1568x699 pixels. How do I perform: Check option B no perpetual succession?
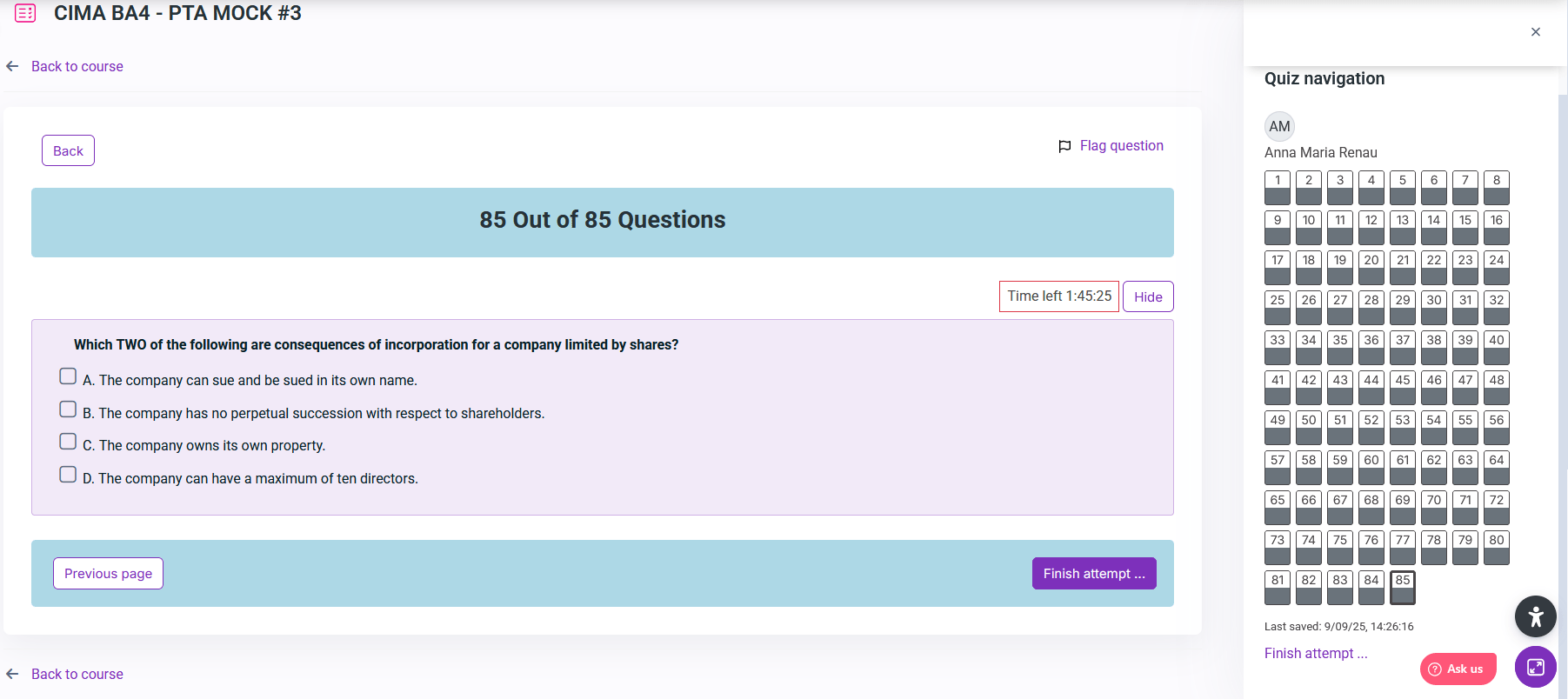coord(68,409)
